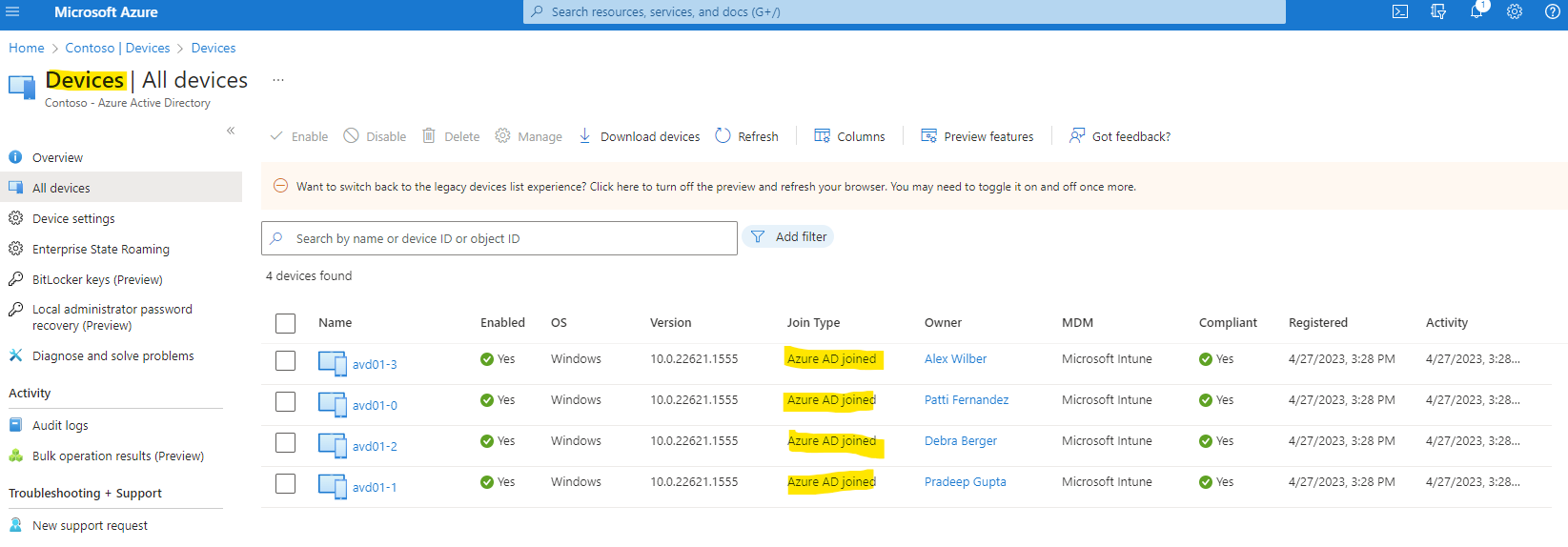
Task: Select All devices in the sidebar
Action: [121, 188]
